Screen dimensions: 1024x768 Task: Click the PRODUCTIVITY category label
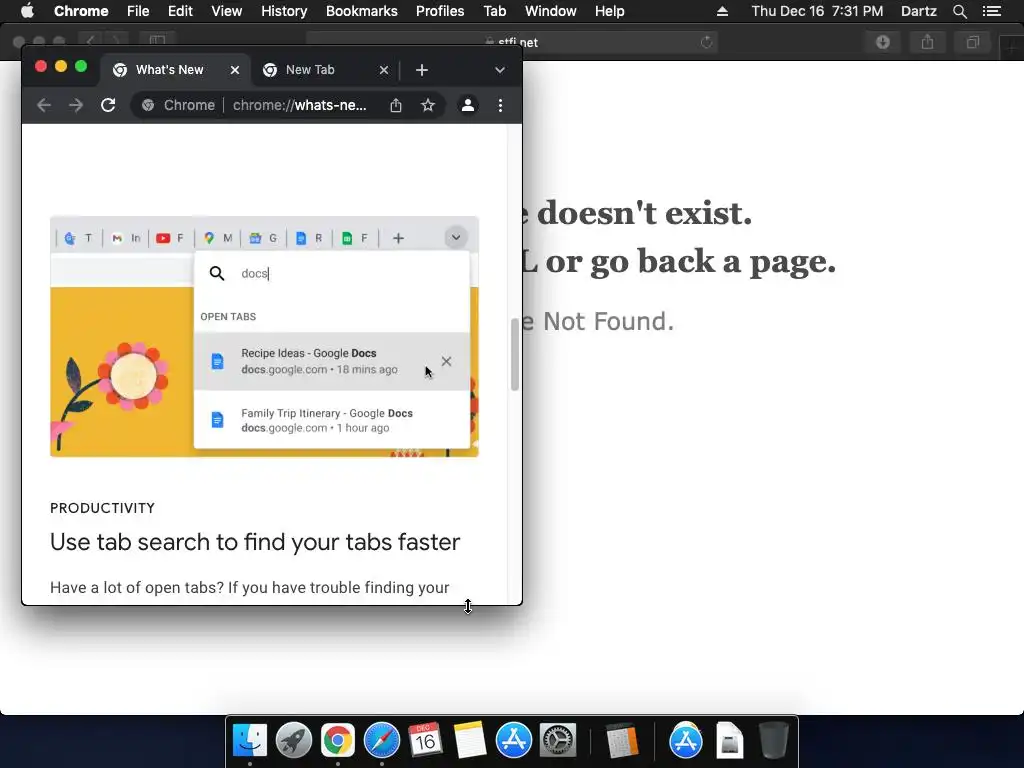103,508
